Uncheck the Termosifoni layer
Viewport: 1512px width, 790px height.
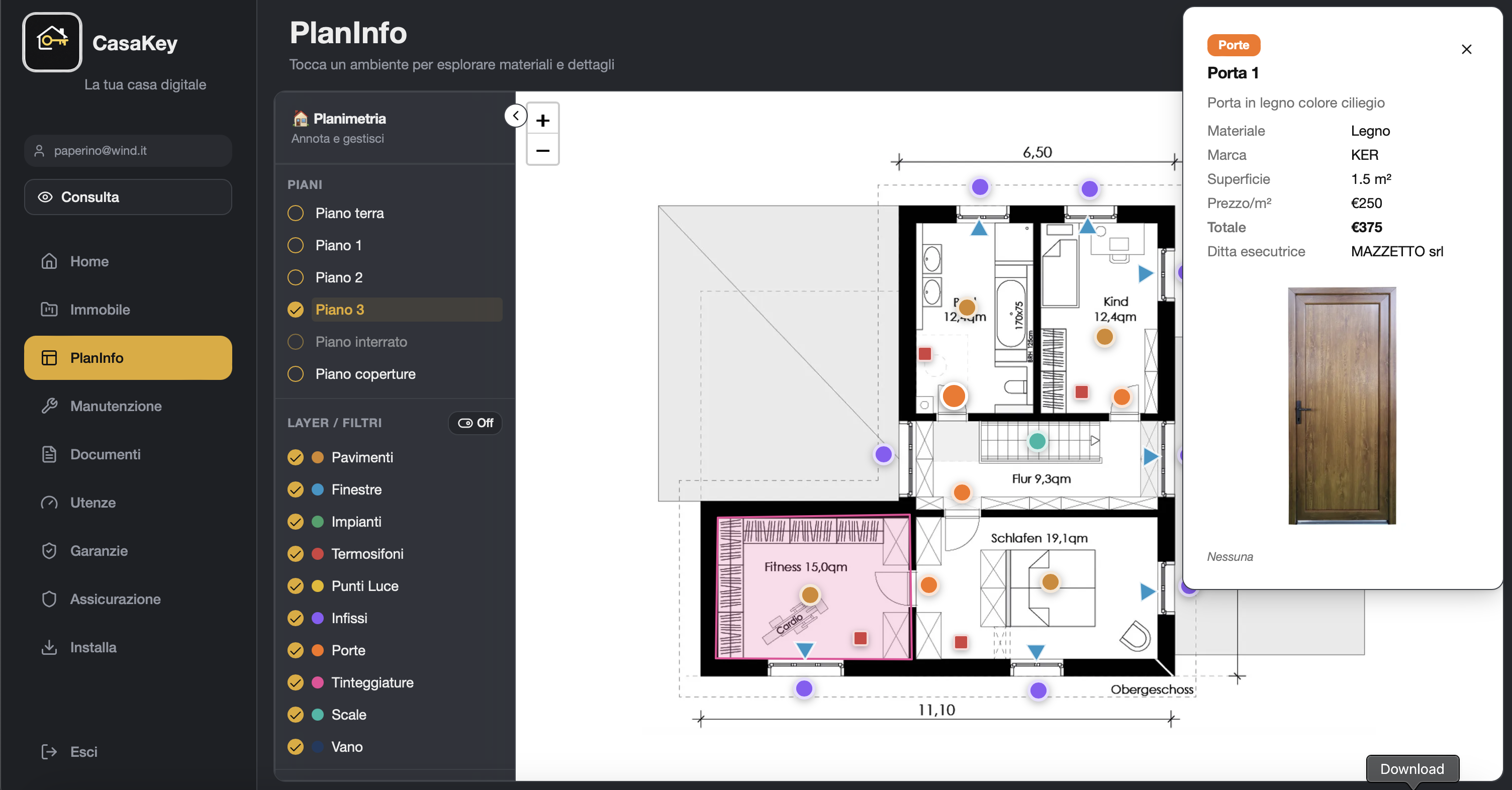[x=295, y=553]
